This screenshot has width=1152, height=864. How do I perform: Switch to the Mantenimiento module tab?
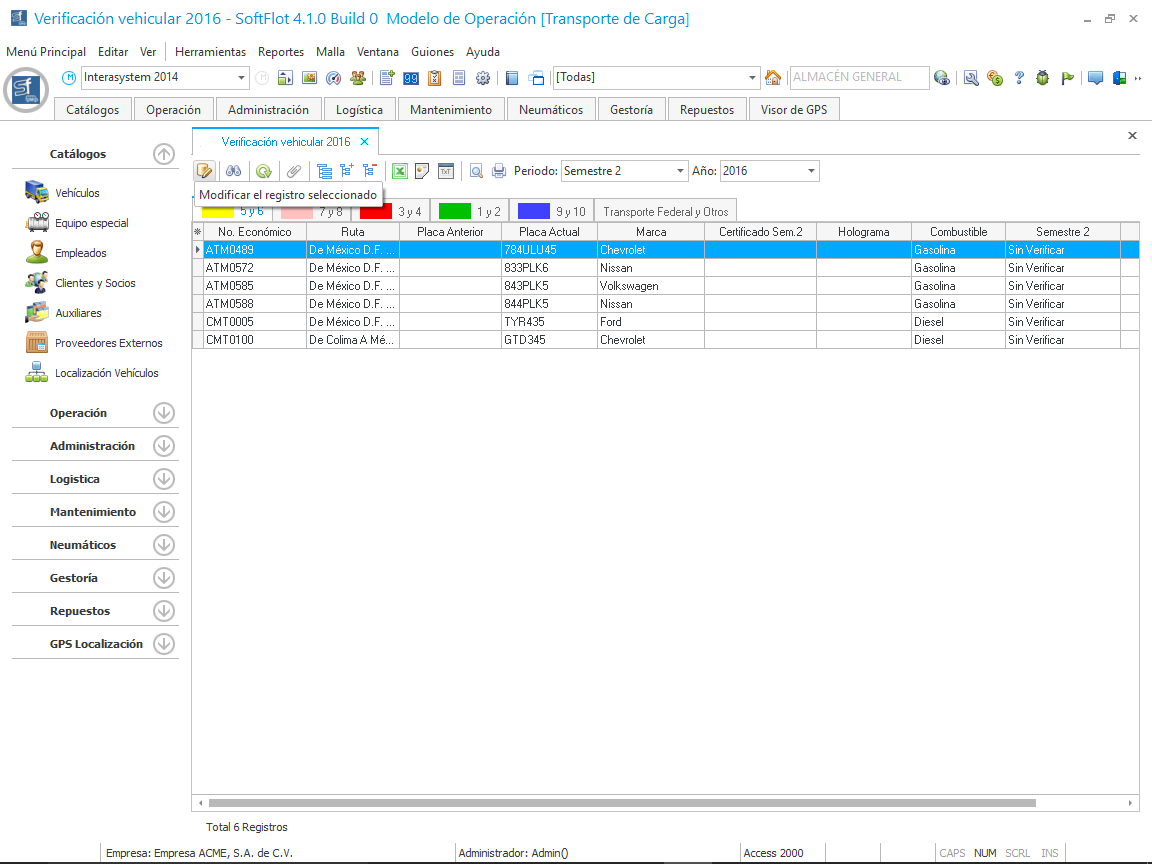coord(450,110)
